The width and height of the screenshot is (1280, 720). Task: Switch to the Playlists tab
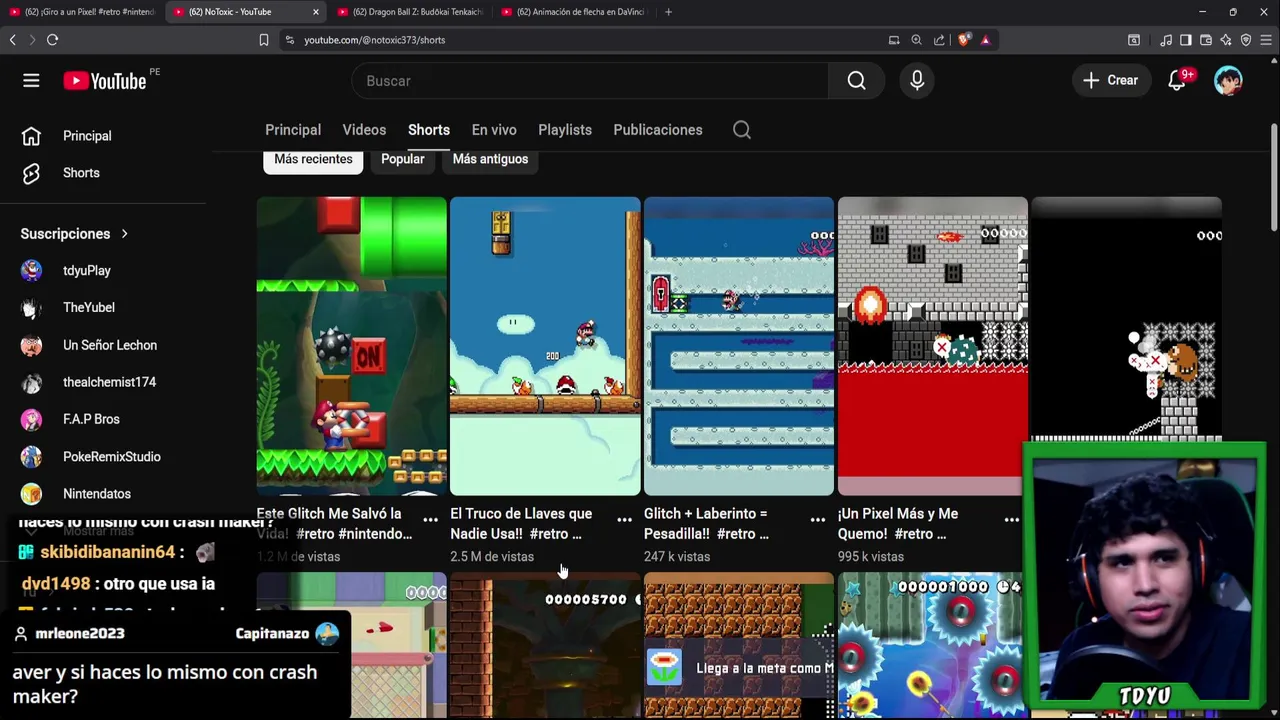click(565, 130)
